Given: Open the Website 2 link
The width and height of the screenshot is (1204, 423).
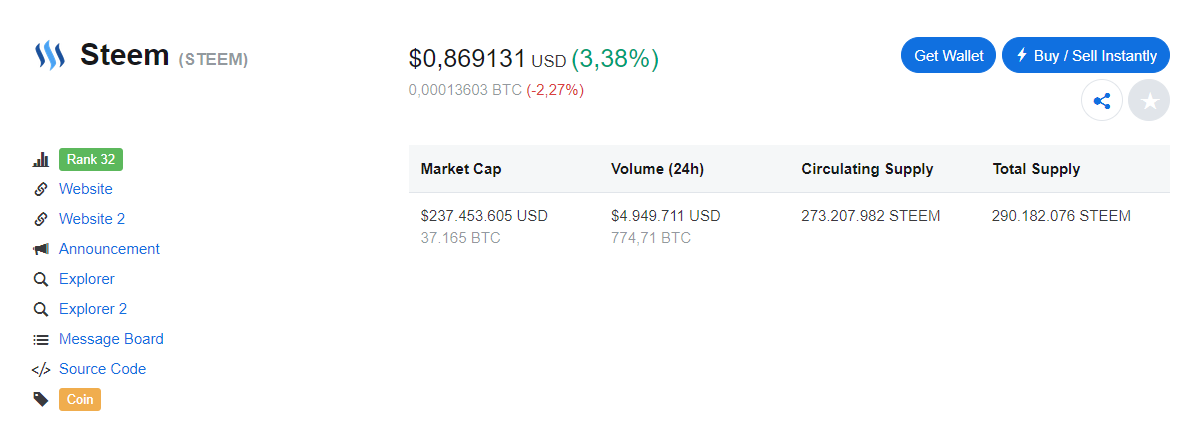Looking at the screenshot, I should 92,219.
